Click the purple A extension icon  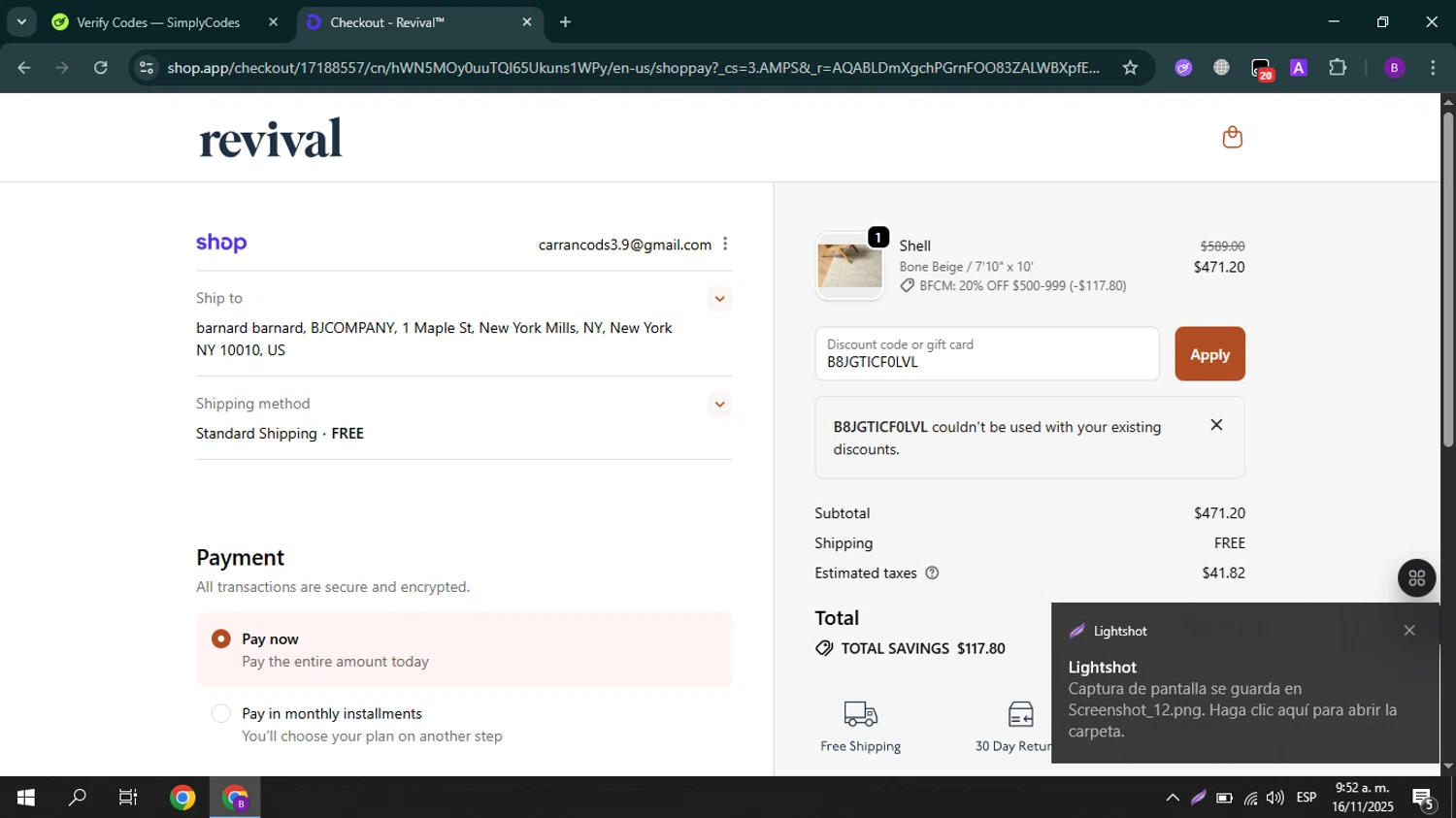[1299, 68]
